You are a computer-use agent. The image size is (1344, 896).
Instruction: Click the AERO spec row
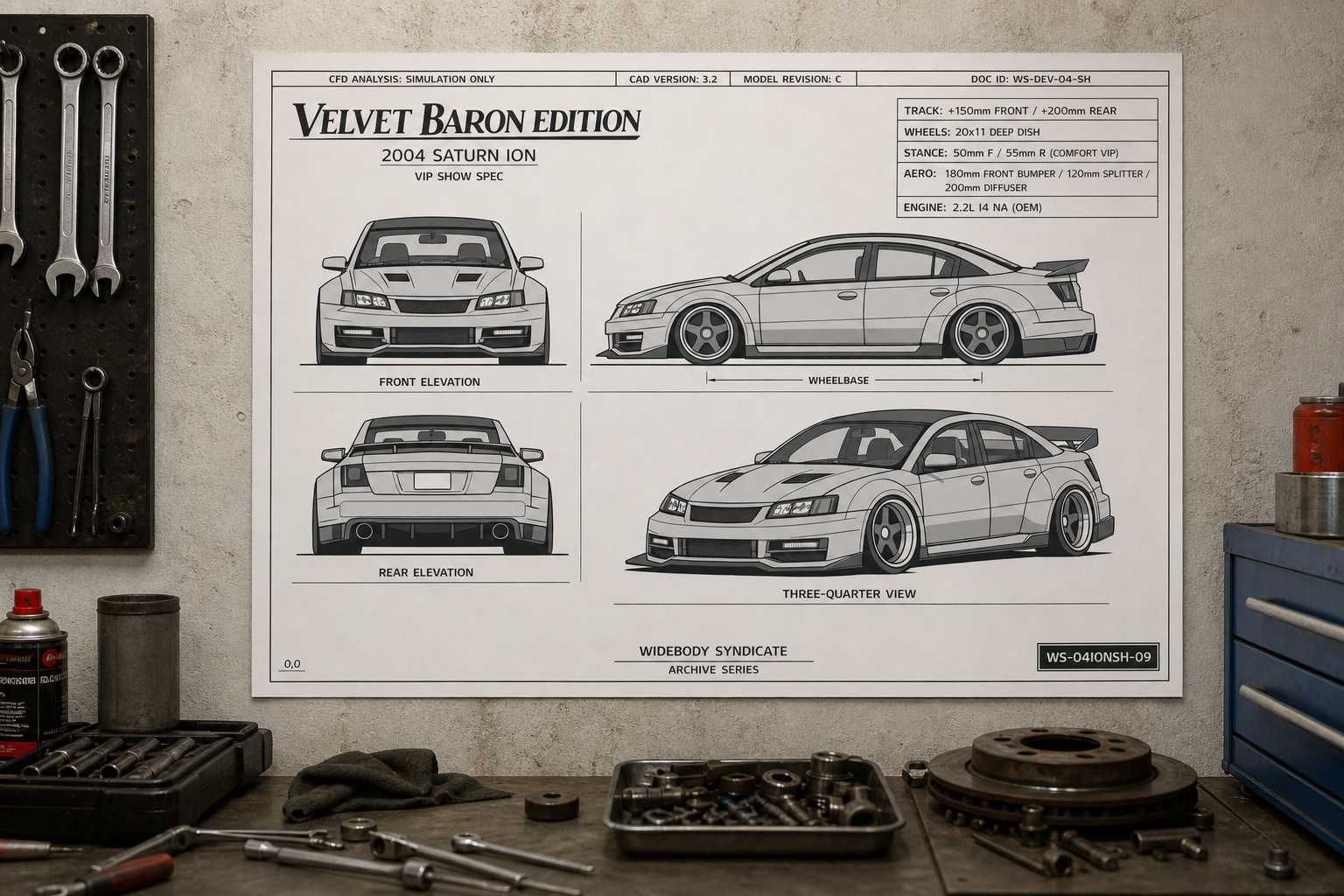[1027, 180]
